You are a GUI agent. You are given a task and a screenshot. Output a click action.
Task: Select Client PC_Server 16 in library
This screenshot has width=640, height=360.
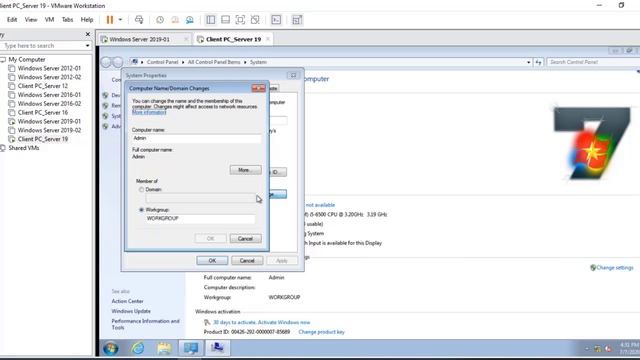[x=42, y=113]
